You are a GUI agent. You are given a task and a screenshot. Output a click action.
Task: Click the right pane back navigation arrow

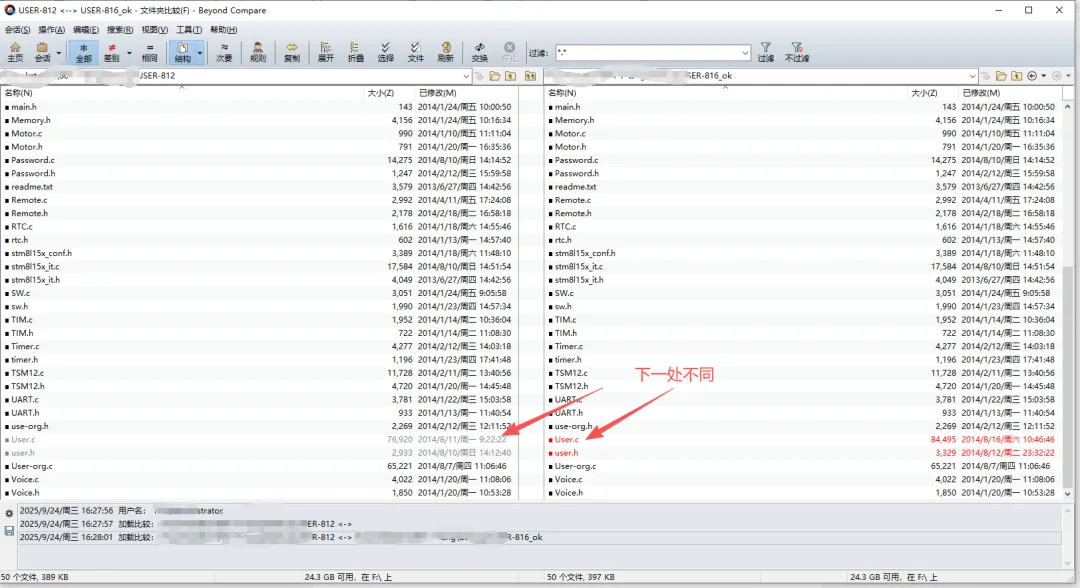coord(1032,76)
